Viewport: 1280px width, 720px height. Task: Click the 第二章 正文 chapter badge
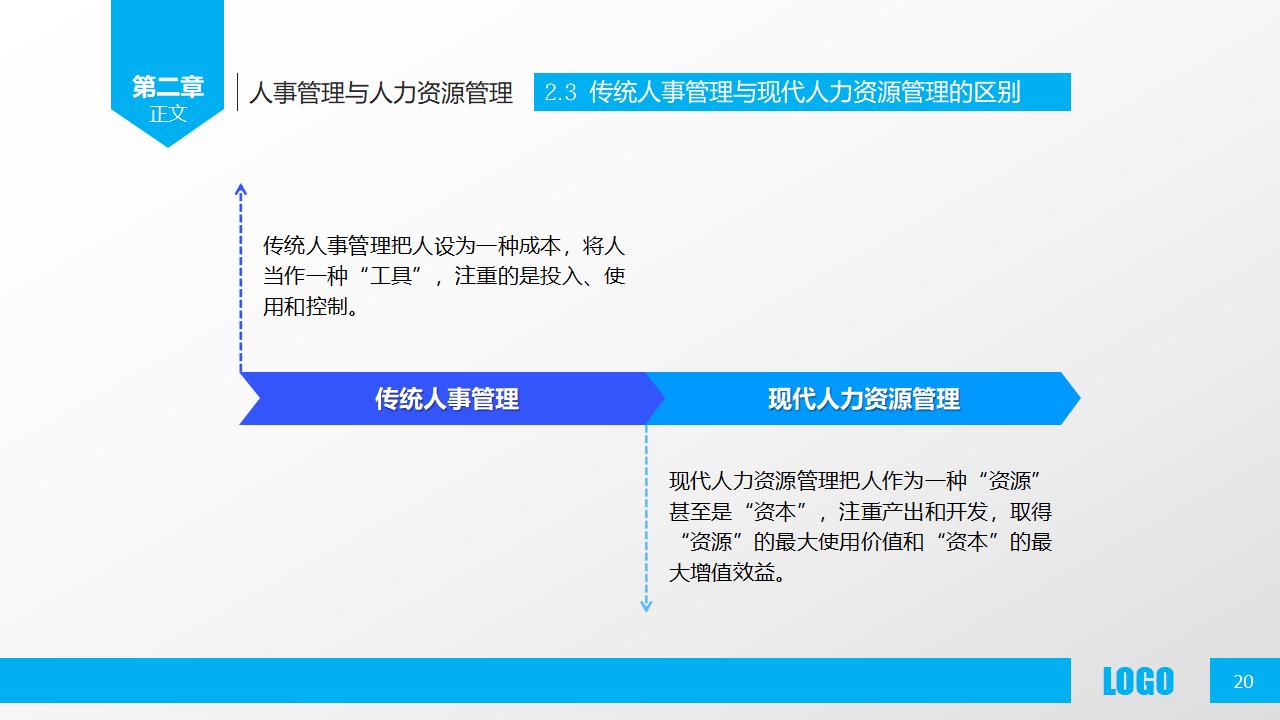click(x=167, y=74)
